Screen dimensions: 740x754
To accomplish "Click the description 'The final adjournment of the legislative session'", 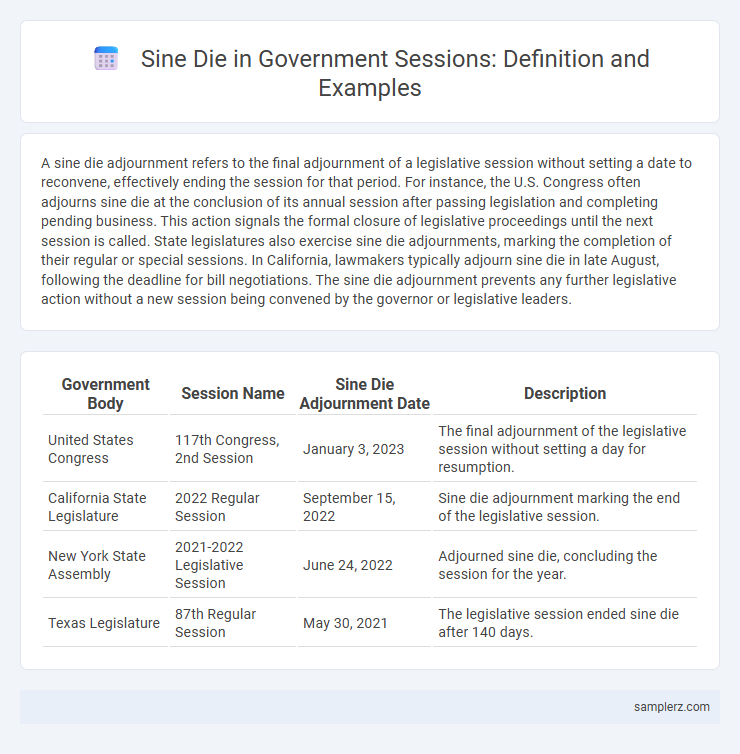I will pos(565,449).
